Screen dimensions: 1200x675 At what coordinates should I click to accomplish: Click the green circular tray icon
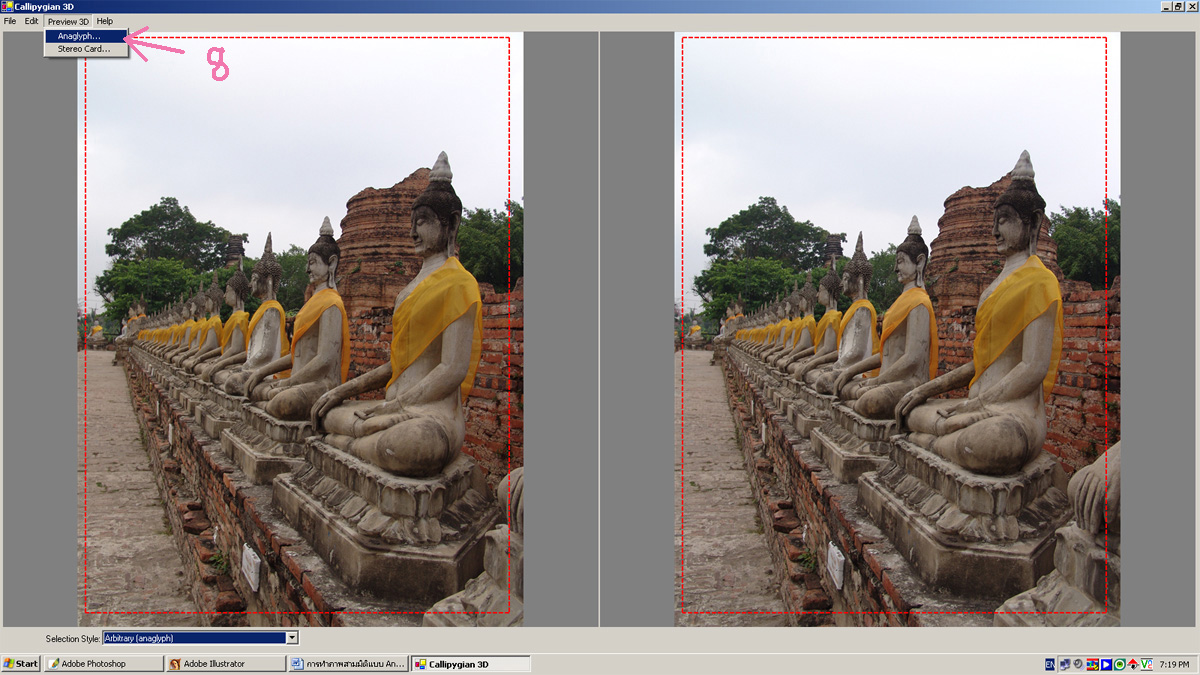(x=1120, y=664)
